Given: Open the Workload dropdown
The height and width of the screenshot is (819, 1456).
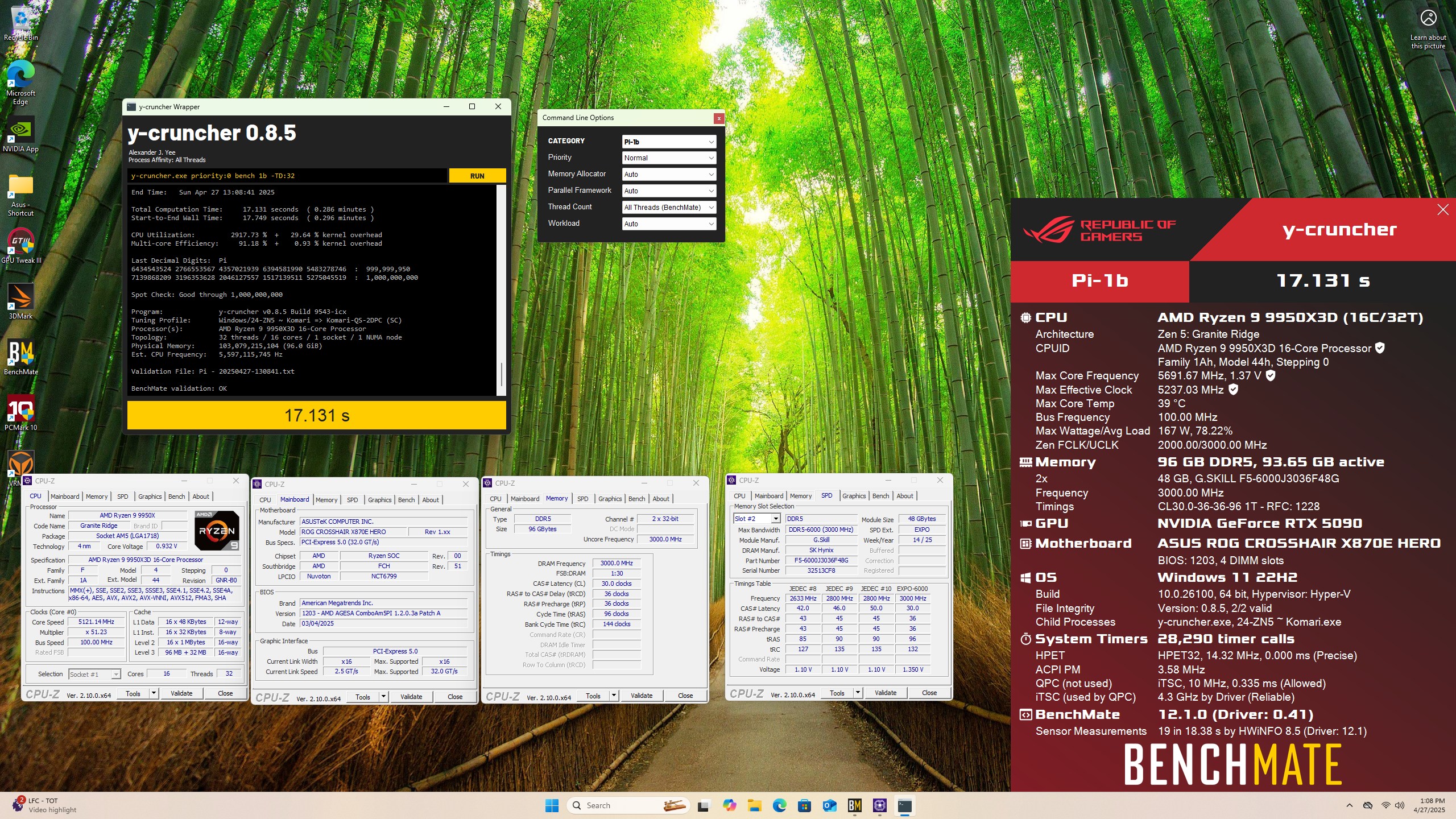Looking at the screenshot, I should 669,224.
